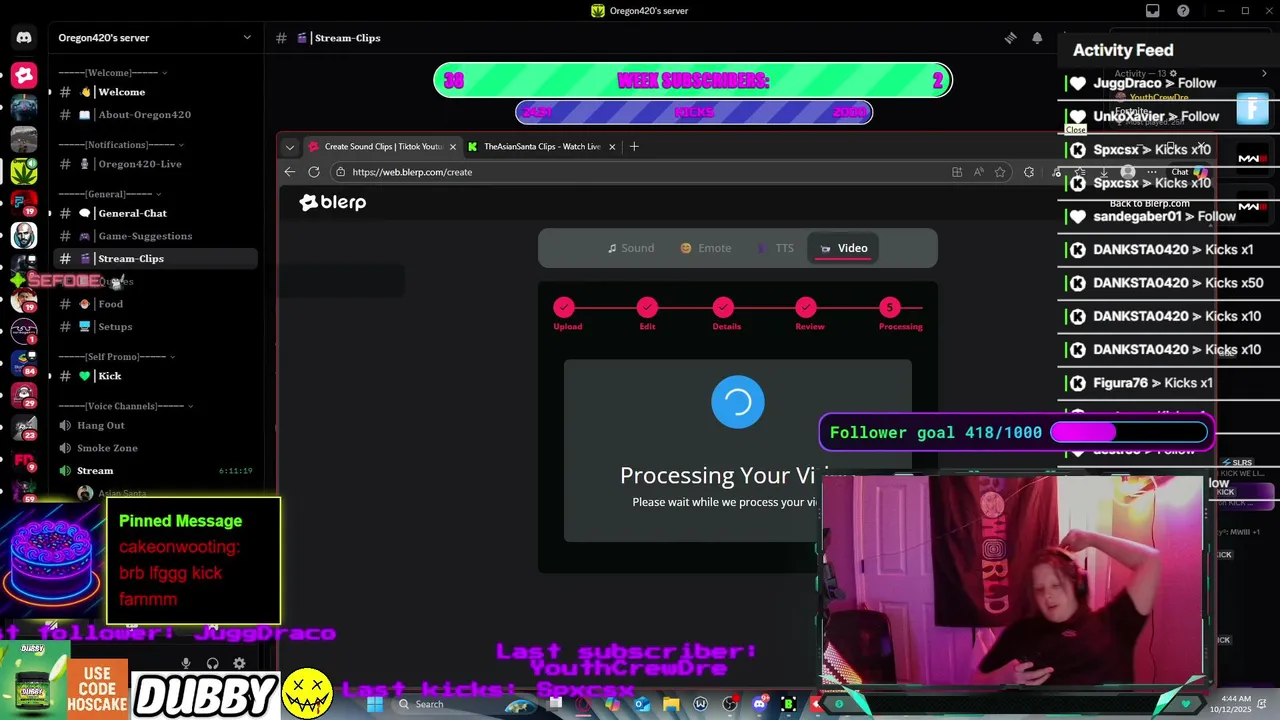Open the Stream-Clips channel

155,259
